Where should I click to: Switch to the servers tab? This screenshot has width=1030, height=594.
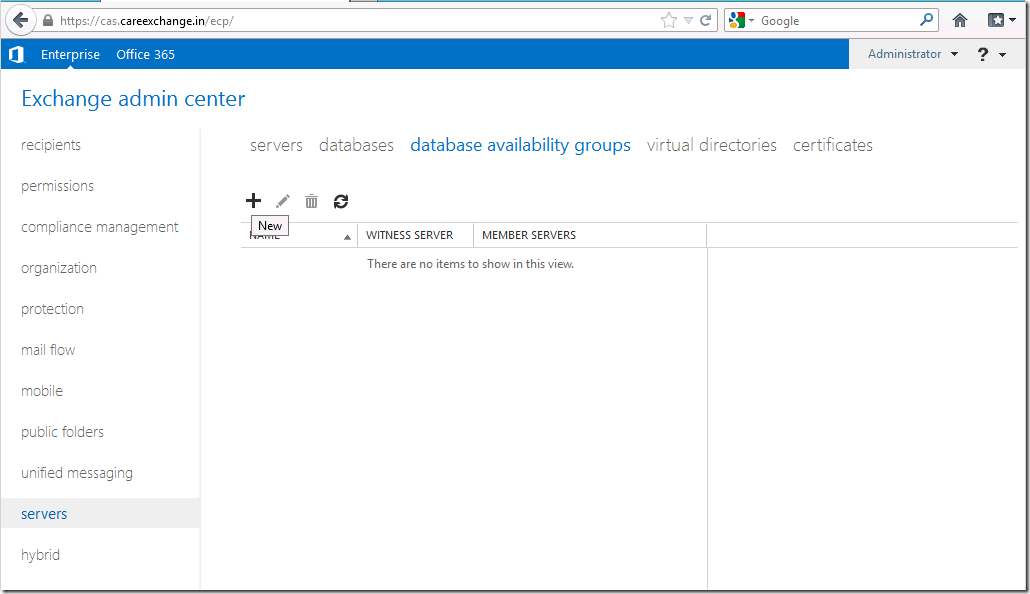pos(276,145)
